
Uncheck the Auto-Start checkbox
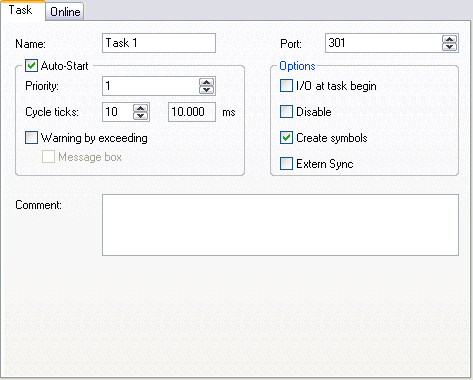[x=31, y=66]
